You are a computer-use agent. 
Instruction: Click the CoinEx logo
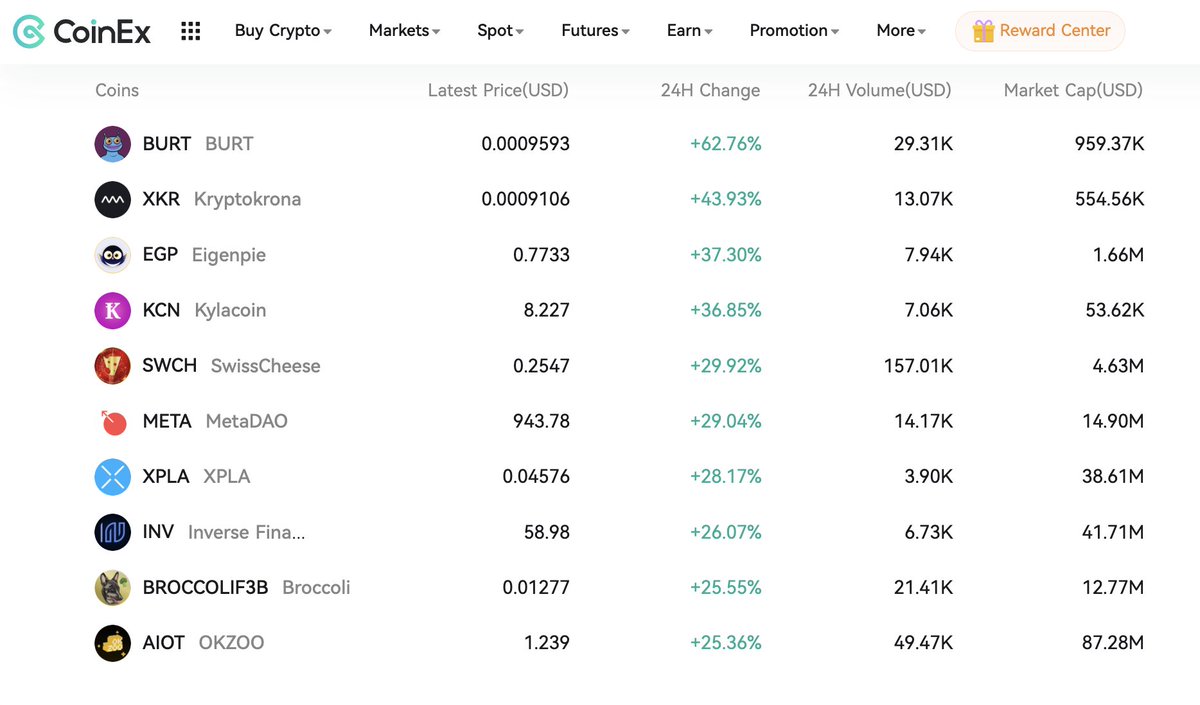click(x=82, y=31)
